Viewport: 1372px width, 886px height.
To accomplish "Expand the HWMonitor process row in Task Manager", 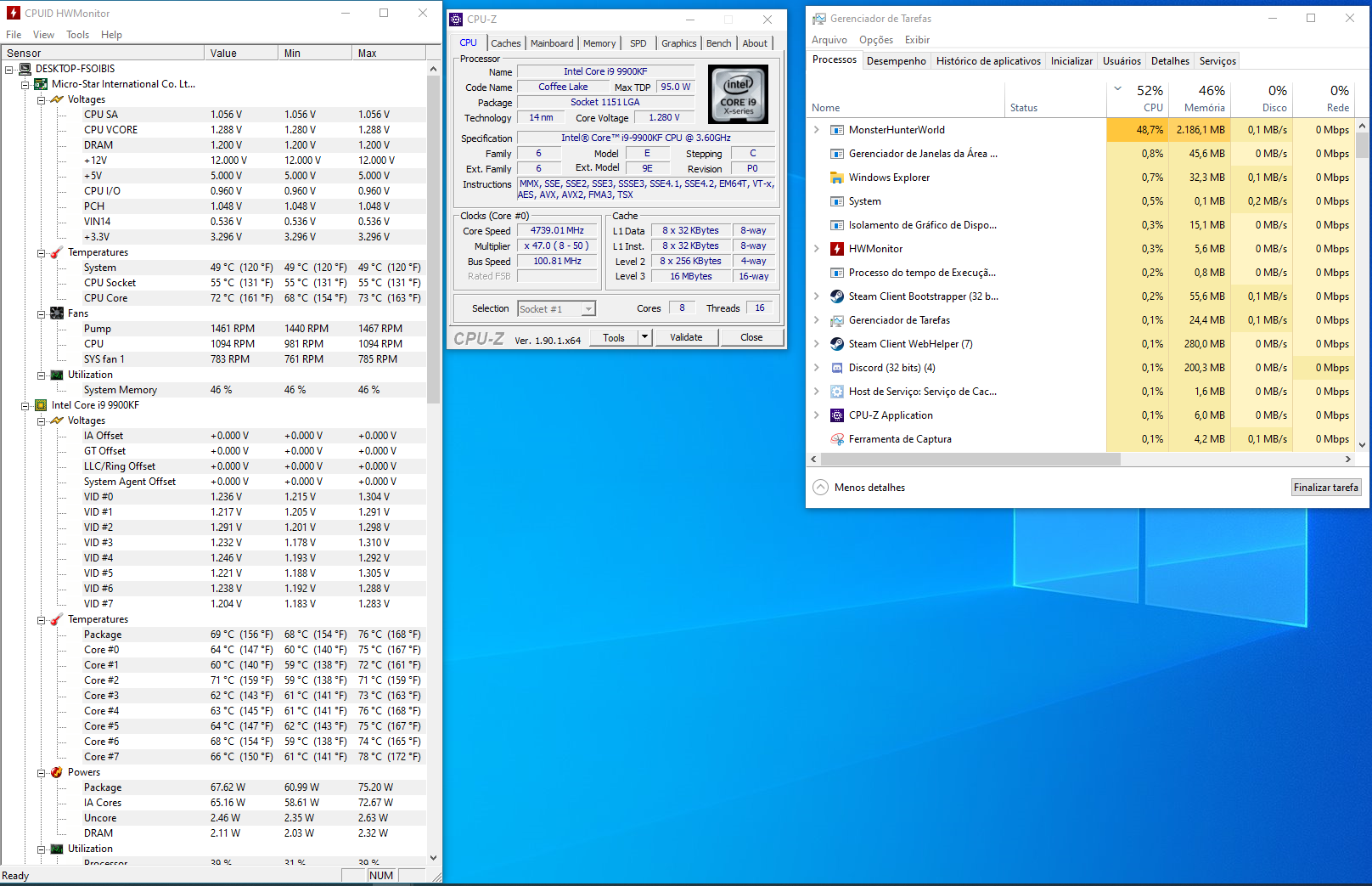I will click(x=817, y=249).
